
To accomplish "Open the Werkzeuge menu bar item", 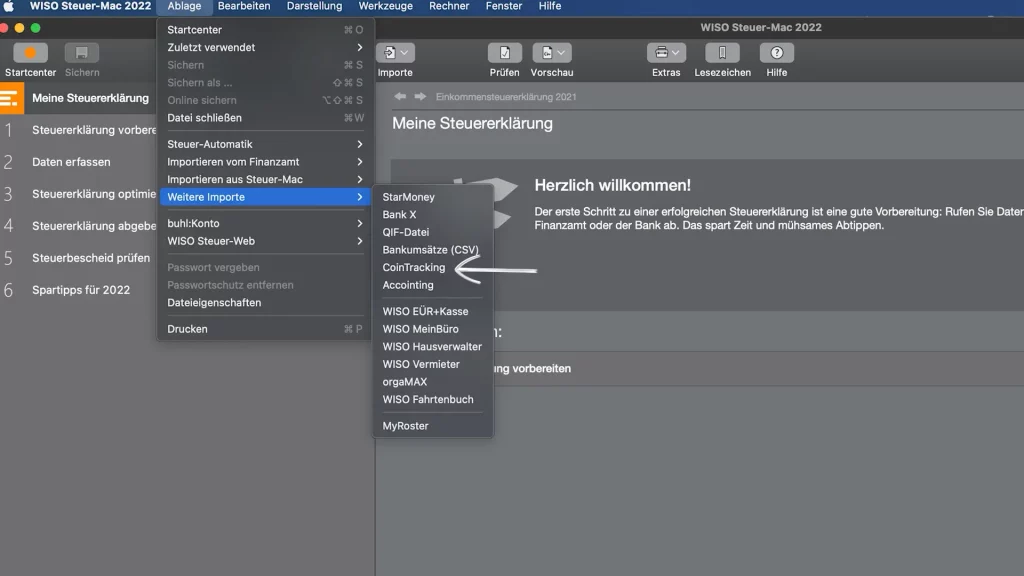I will [x=386, y=6].
